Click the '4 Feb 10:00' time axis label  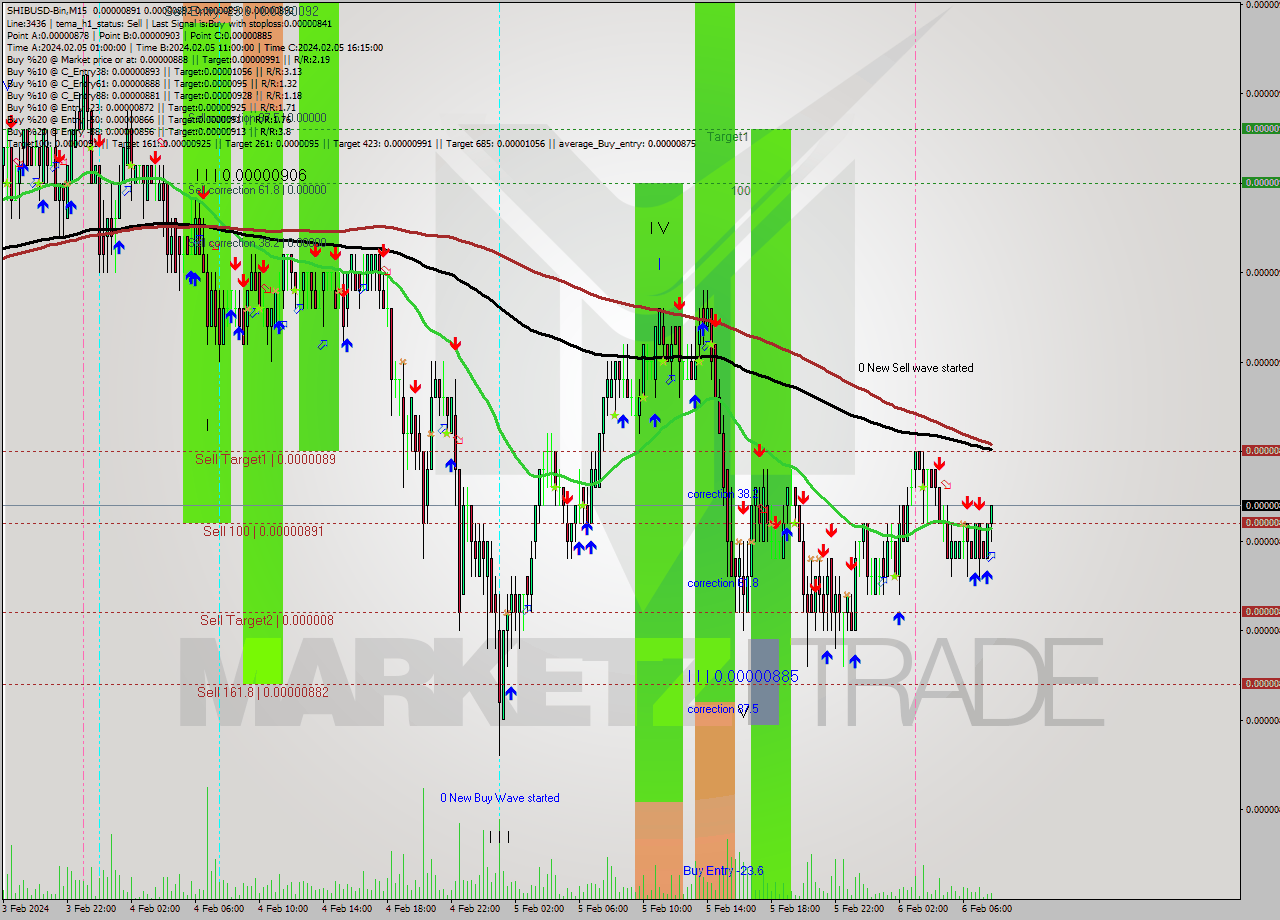pyautogui.click(x=283, y=909)
